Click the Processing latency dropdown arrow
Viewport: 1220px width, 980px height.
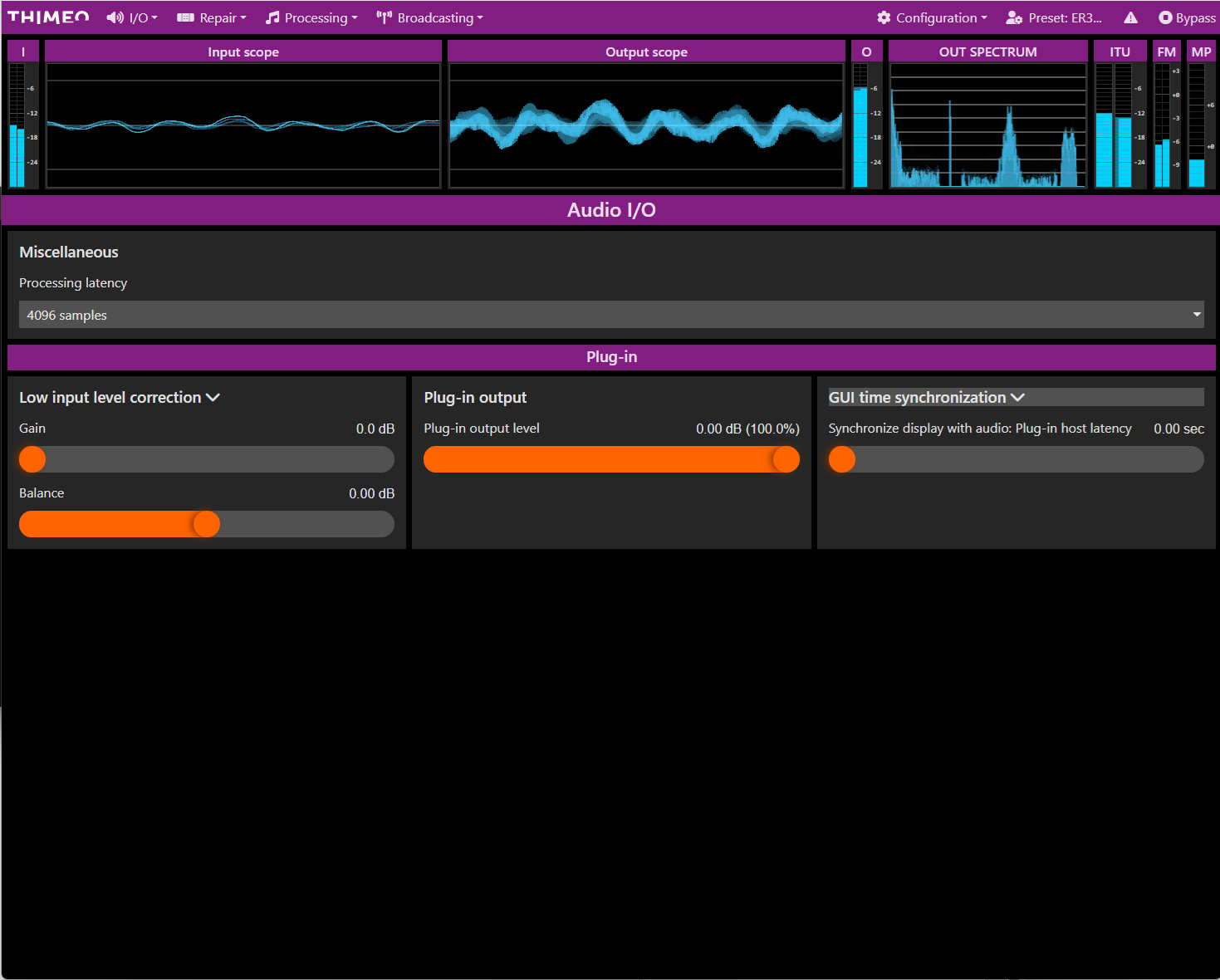[x=1197, y=315]
